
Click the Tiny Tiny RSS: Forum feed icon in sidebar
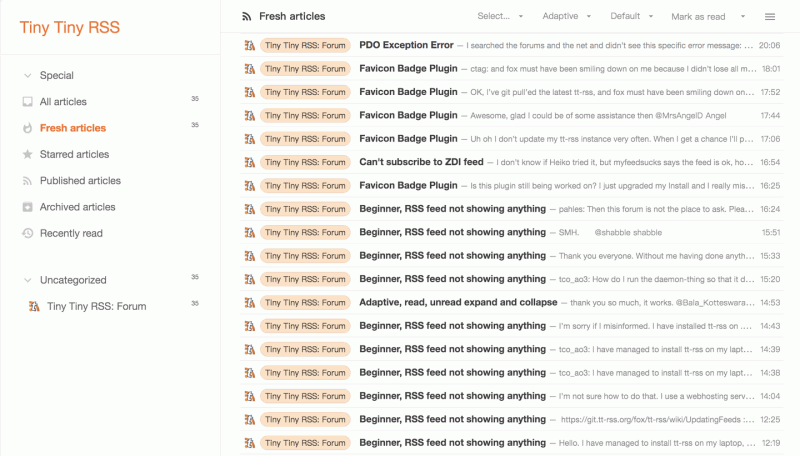coord(34,306)
